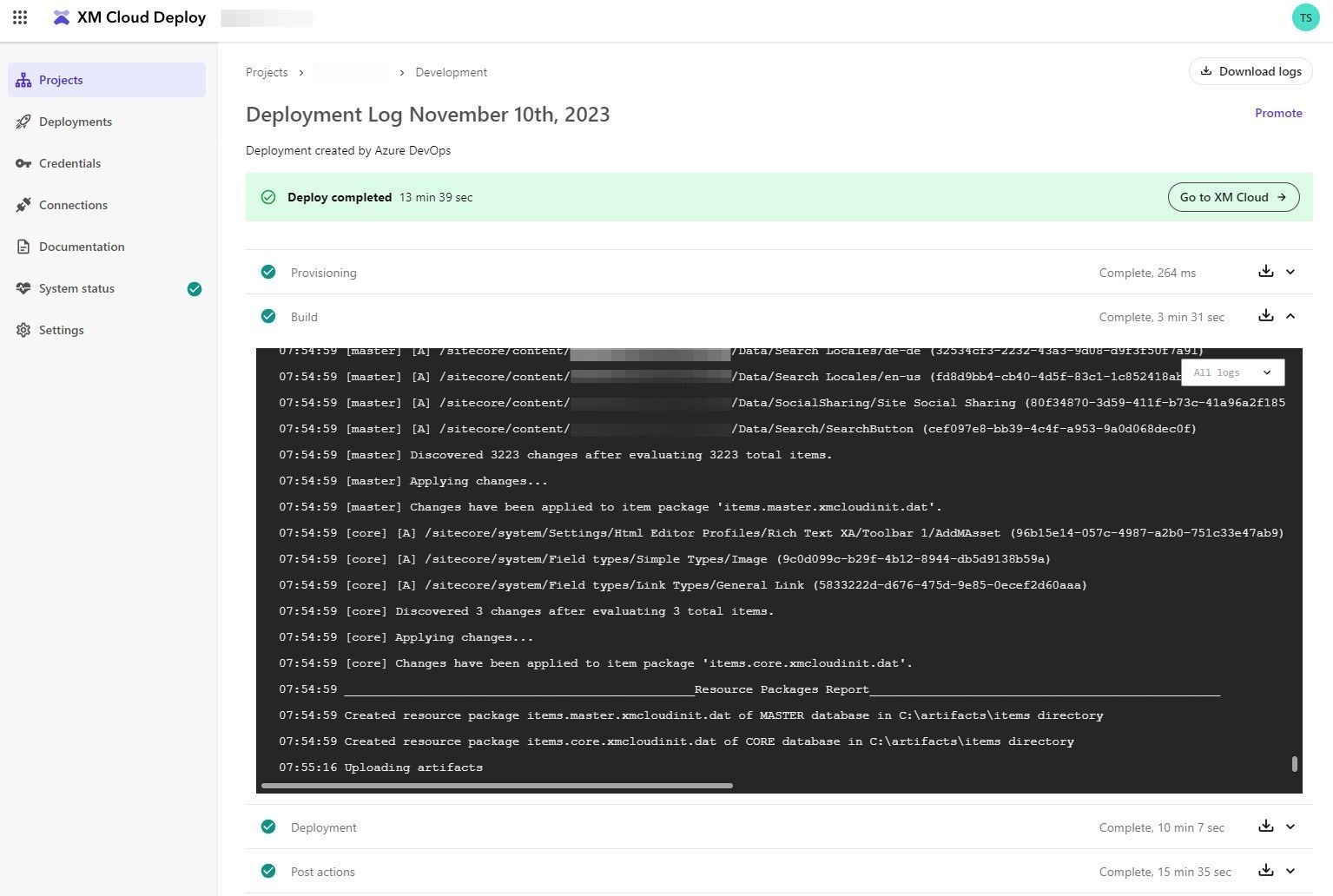Click the 'Deployment created by Azure DevOps' text
The height and width of the screenshot is (896, 1333).
click(348, 150)
